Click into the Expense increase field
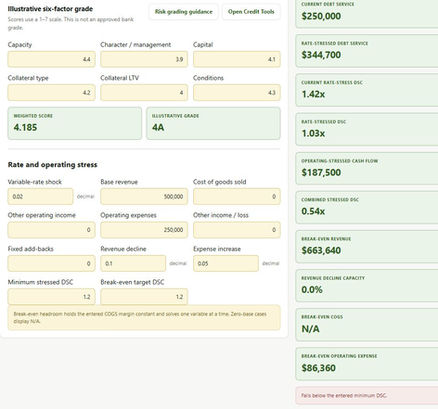The height and width of the screenshot is (409, 438). point(226,263)
